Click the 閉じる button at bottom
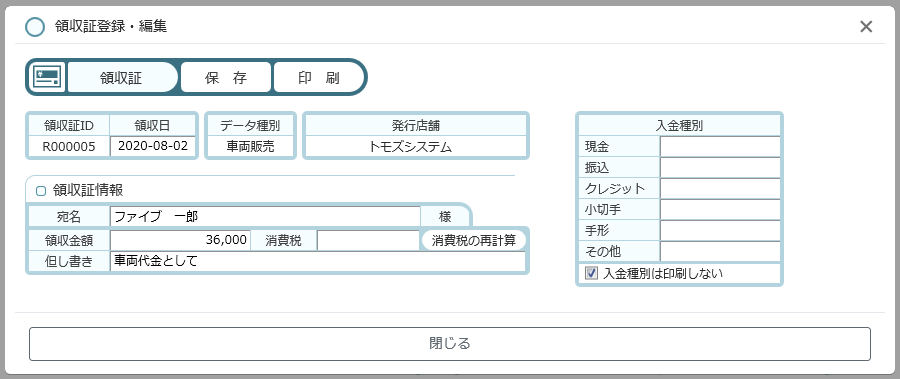Image resolution: width=900 pixels, height=379 pixels. 450,344
